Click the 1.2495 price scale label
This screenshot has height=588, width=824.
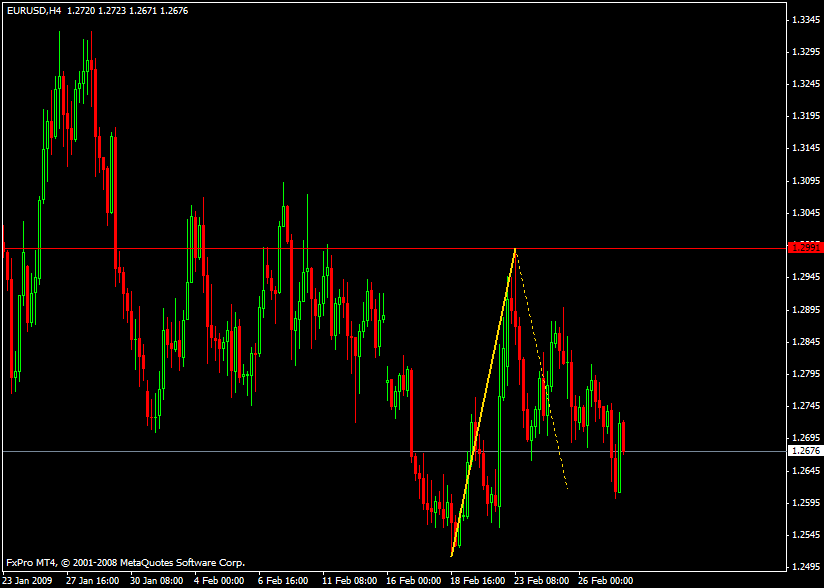pos(805,567)
